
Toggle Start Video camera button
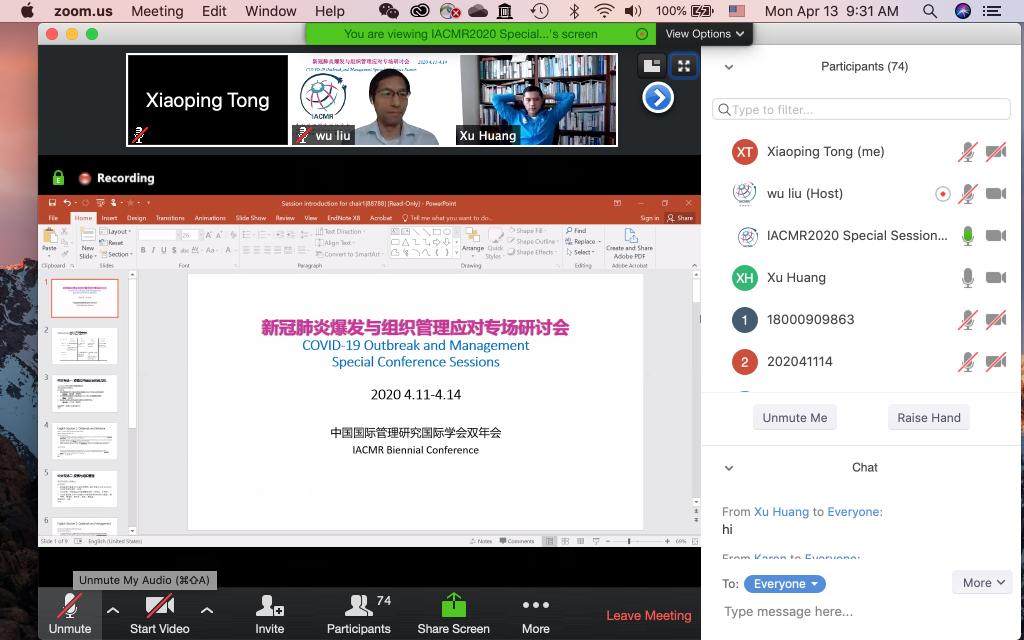pyautogui.click(x=159, y=607)
